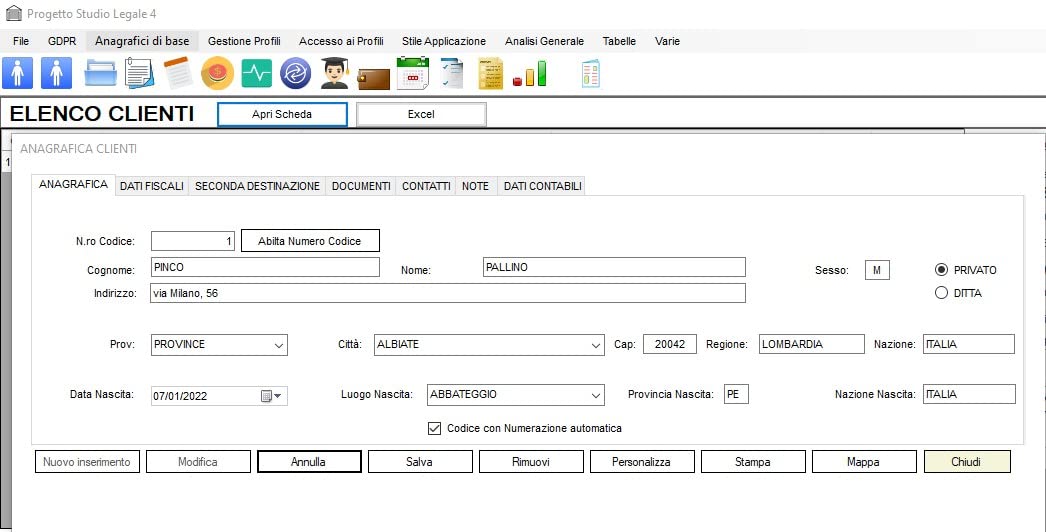Open the Anagrafici di base menu
This screenshot has width=1046, height=532.
(142, 41)
